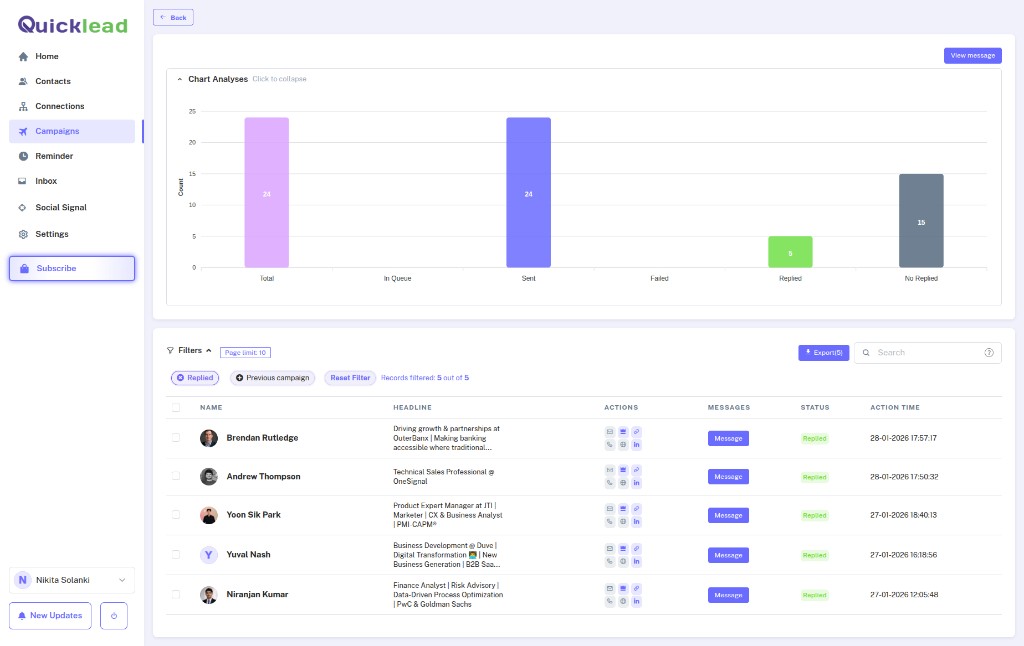1024x646 pixels.
Task: Click the View message button
Action: (971, 56)
